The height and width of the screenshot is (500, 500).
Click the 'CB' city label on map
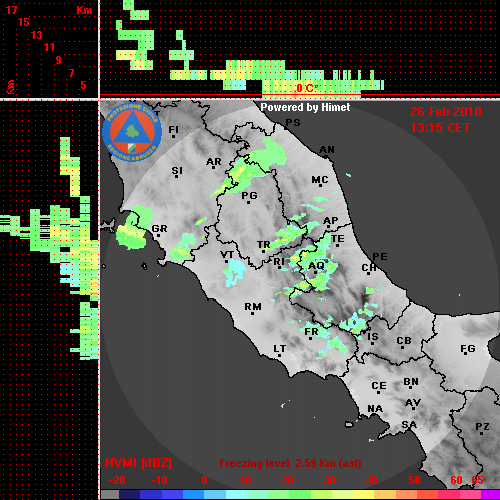click(404, 341)
